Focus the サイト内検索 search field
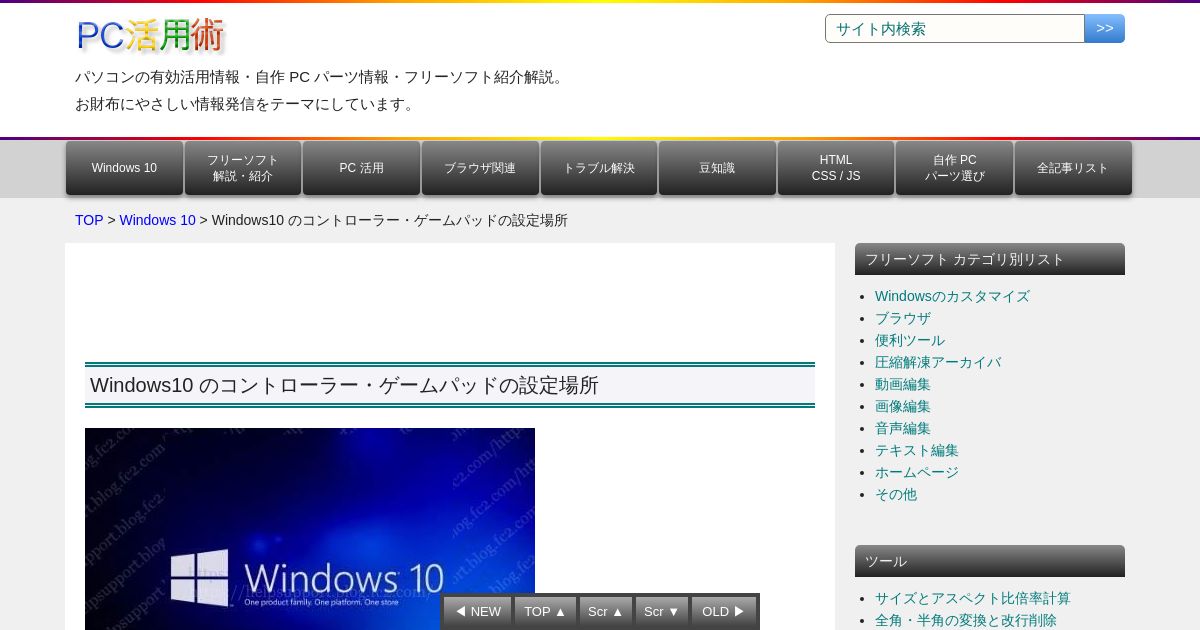Viewport: 1200px width, 630px height. point(955,28)
